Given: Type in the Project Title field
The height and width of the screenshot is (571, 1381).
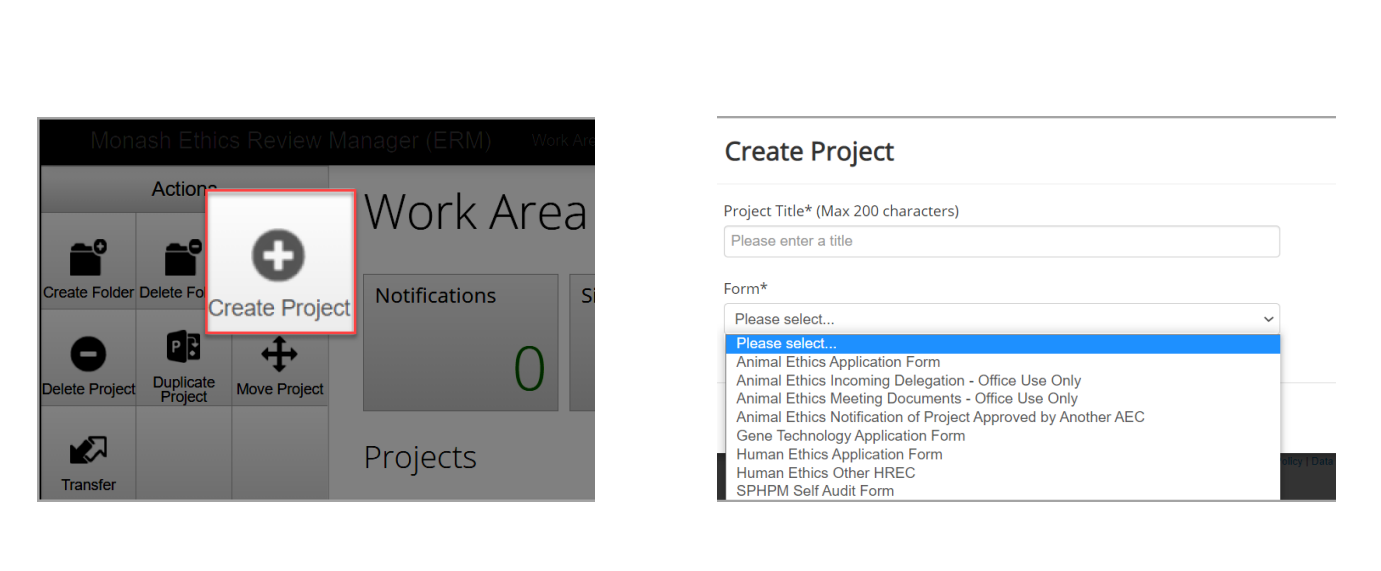Looking at the screenshot, I should click(x=1001, y=241).
